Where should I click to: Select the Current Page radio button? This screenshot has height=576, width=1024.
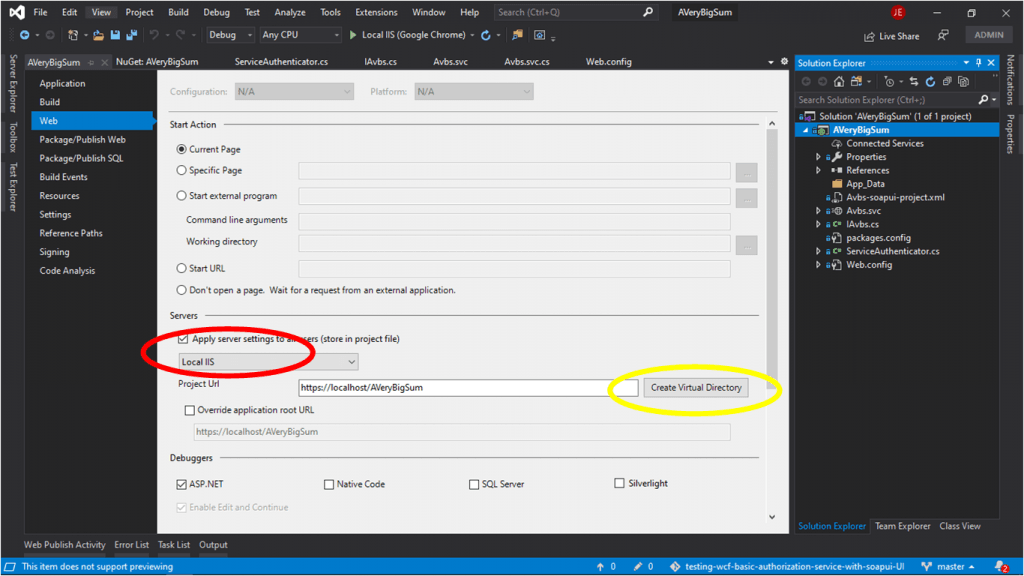(182, 150)
